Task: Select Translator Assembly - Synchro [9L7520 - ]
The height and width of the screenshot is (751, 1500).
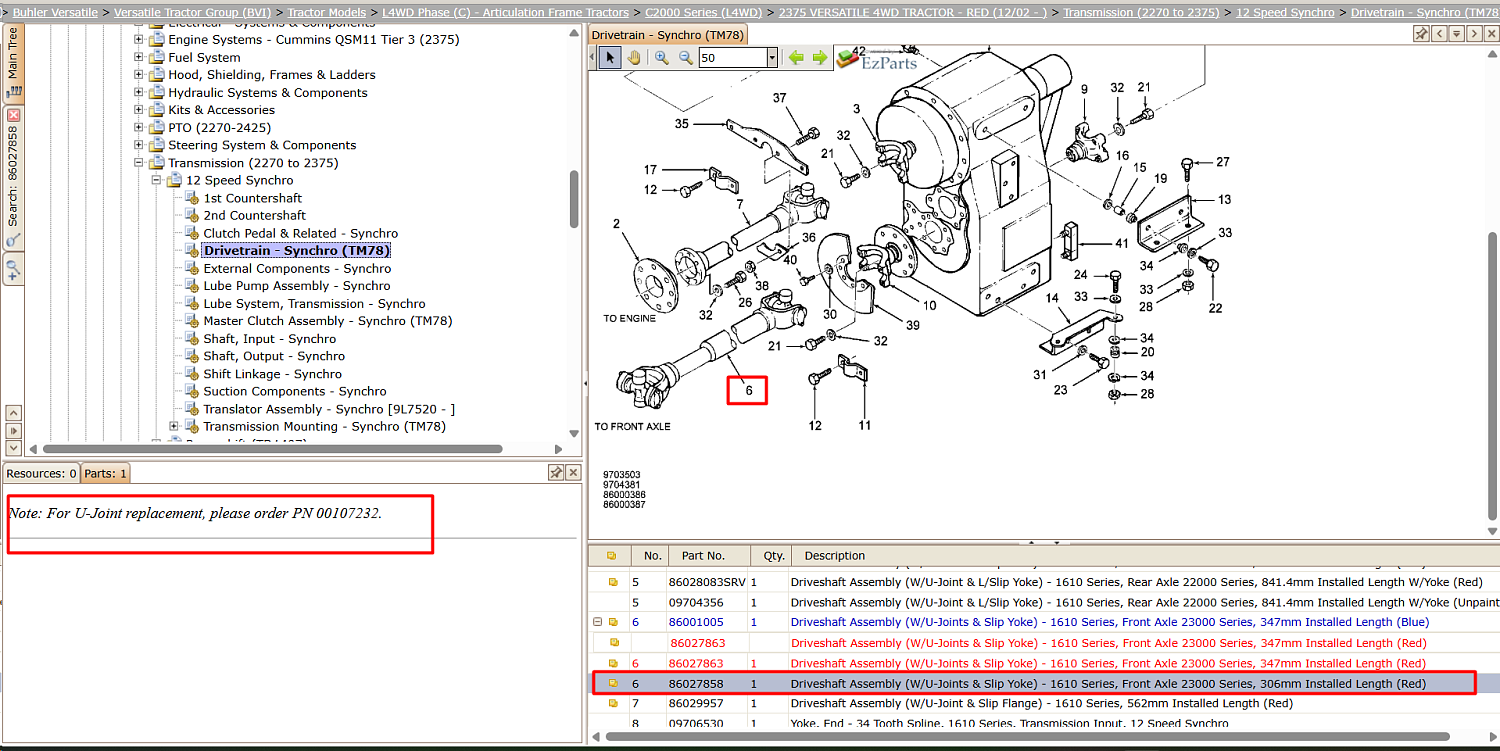Action: click(329, 409)
